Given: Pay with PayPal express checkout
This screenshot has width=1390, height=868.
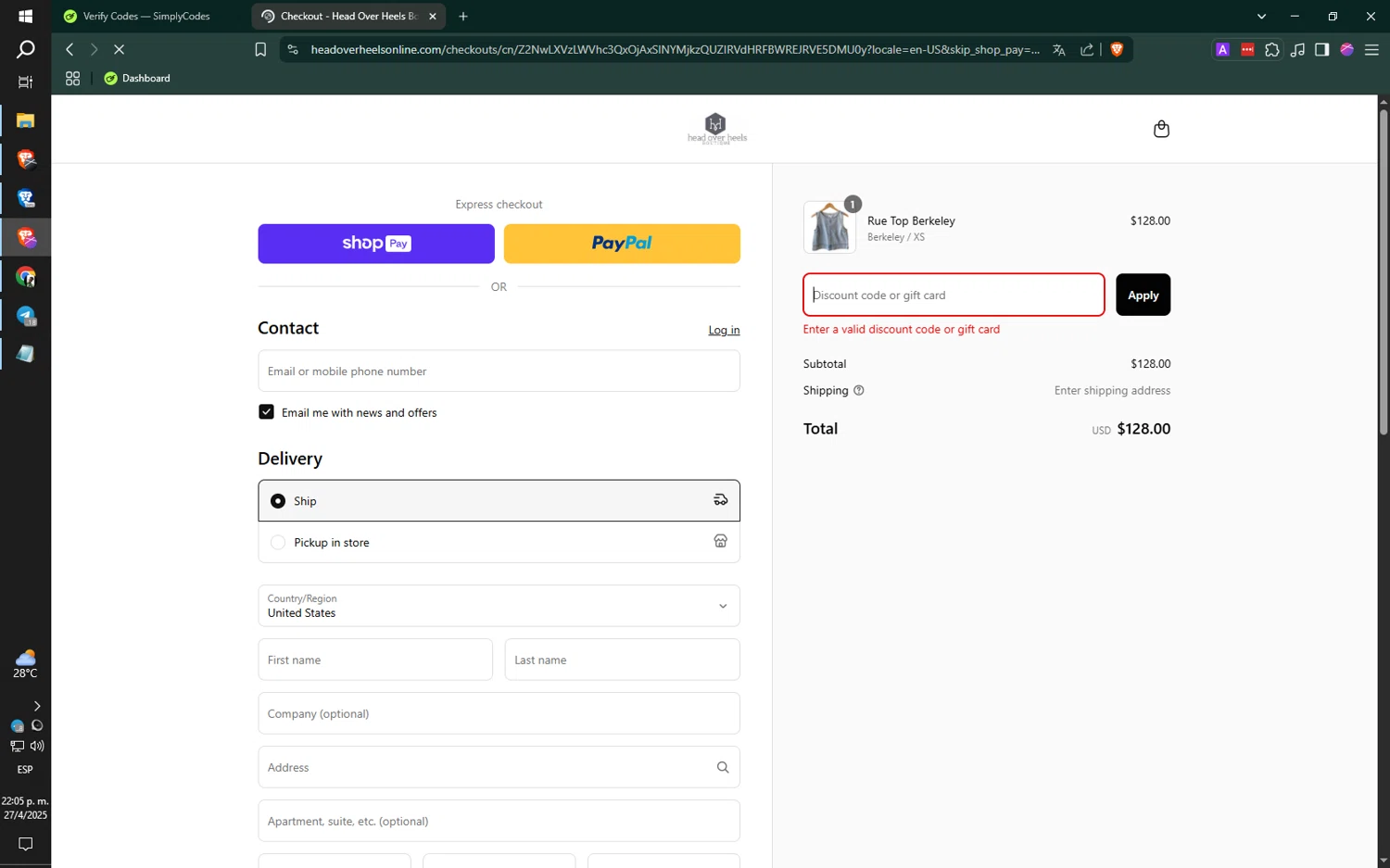Looking at the screenshot, I should (x=622, y=244).
